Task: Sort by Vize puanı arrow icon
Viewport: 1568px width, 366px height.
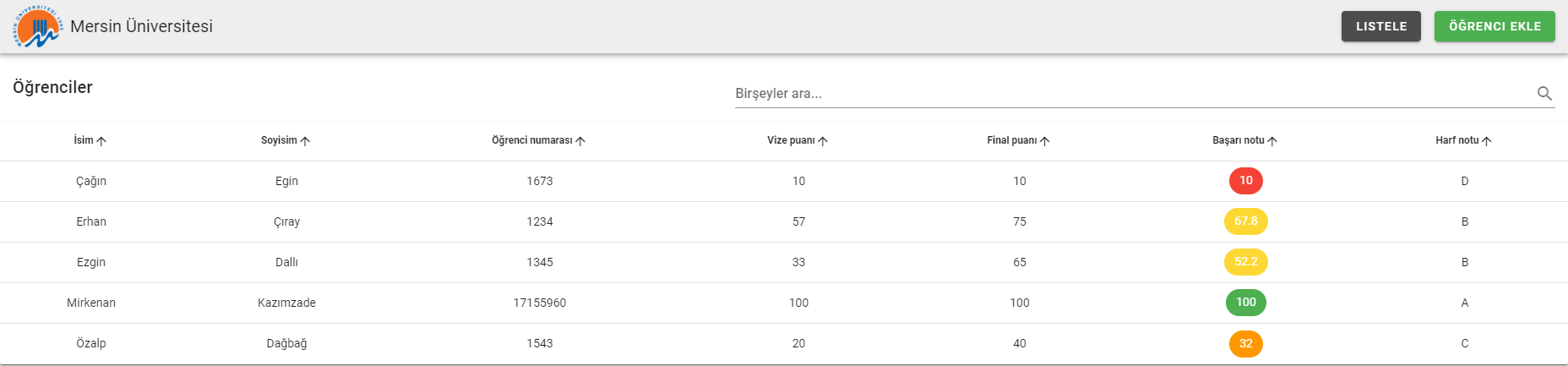Action: (823, 141)
